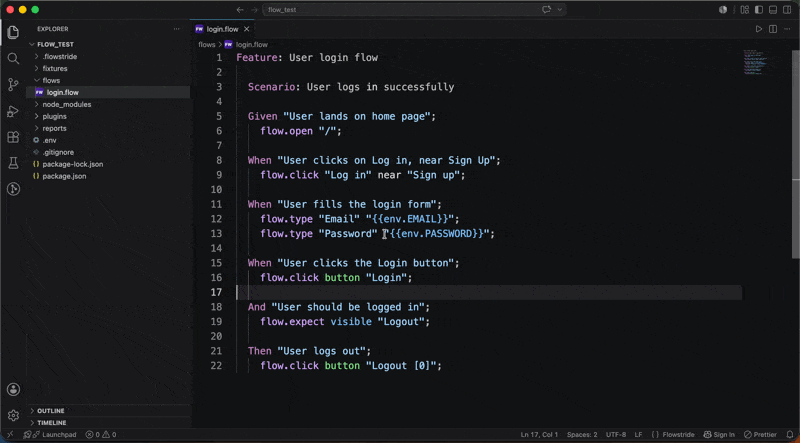
Task: Click the EXPLORER panel title
Action: coord(53,29)
